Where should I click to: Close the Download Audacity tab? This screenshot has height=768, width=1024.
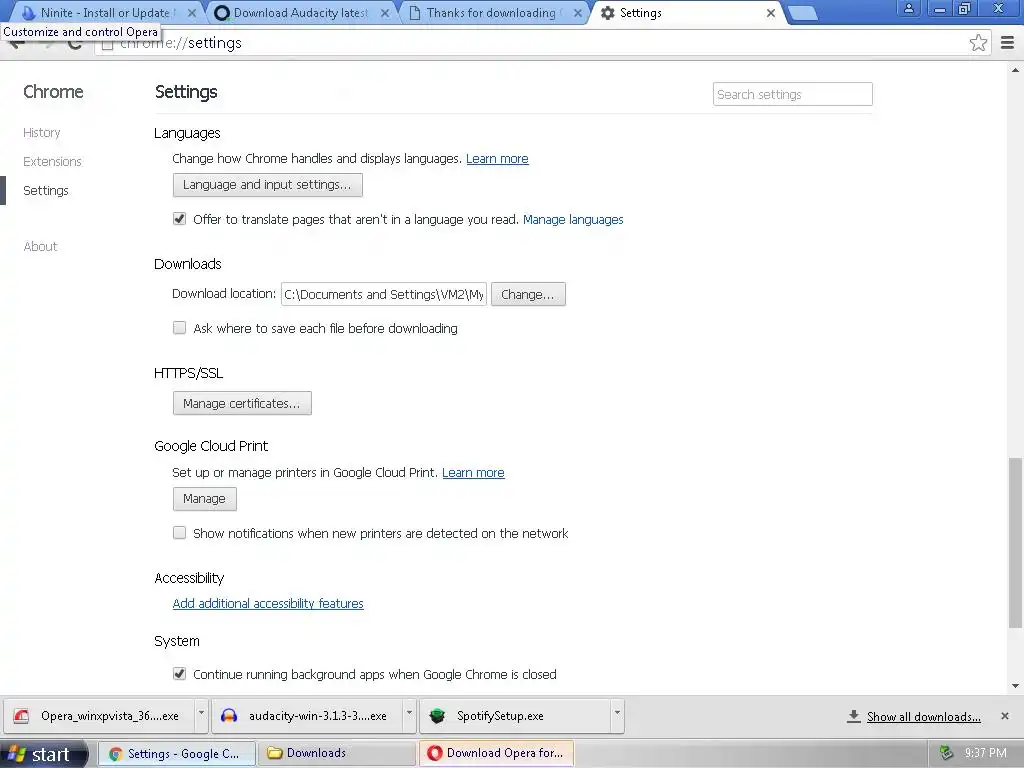point(385,13)
